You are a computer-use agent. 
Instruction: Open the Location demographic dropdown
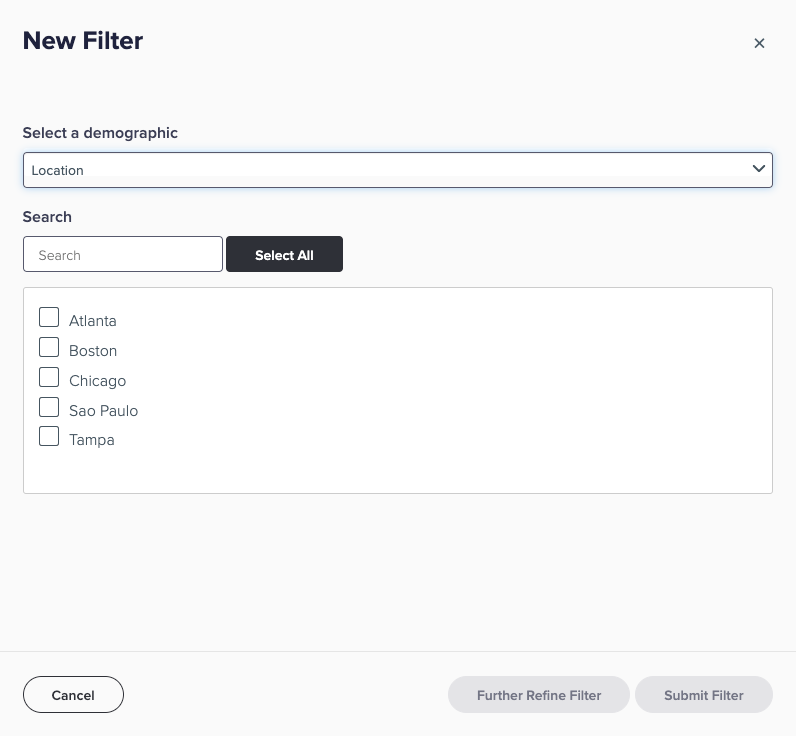click(397, 170)
